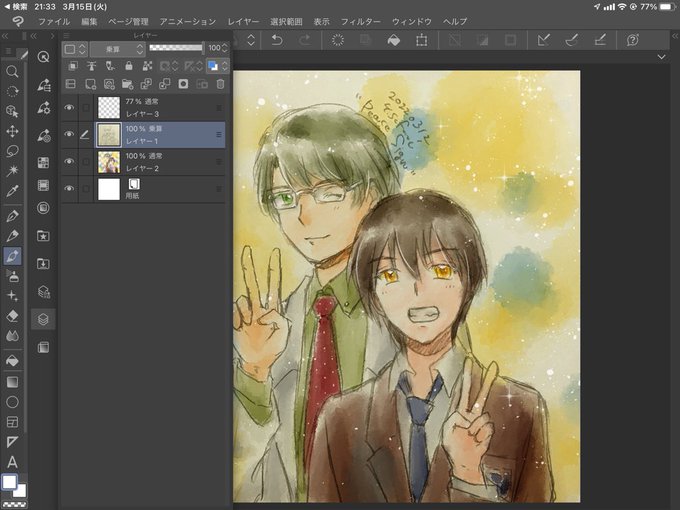Open the Quick Access icon at top
The image size is (680, 510).
coord(43,56)
